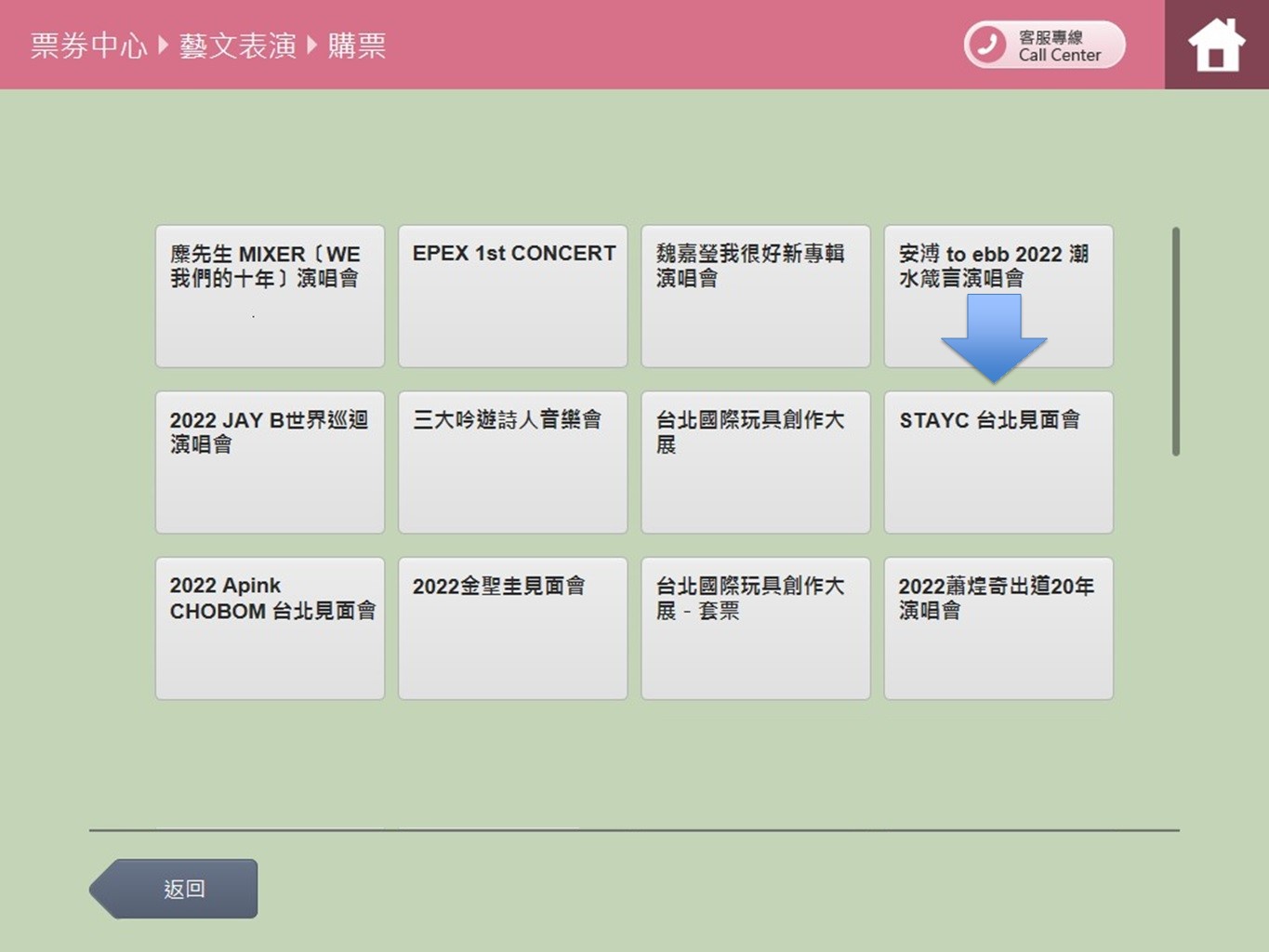Screen dimensions: 1269x952
Task: Select 票券中心 in the breadcrumb
Action: tap(88, 46)
